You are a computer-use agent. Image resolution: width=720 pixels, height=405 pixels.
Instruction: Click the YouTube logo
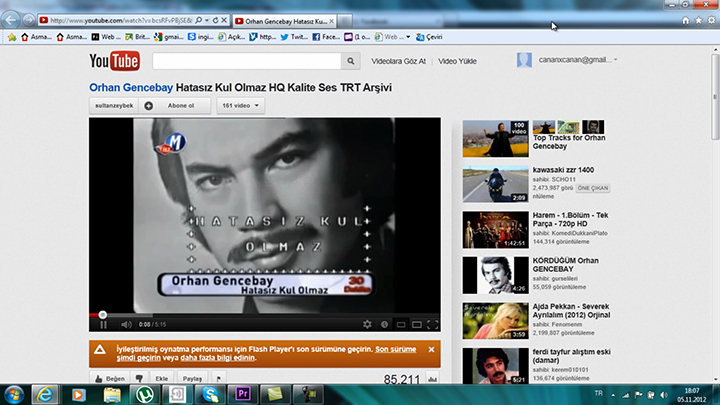[x=114, y=61]
